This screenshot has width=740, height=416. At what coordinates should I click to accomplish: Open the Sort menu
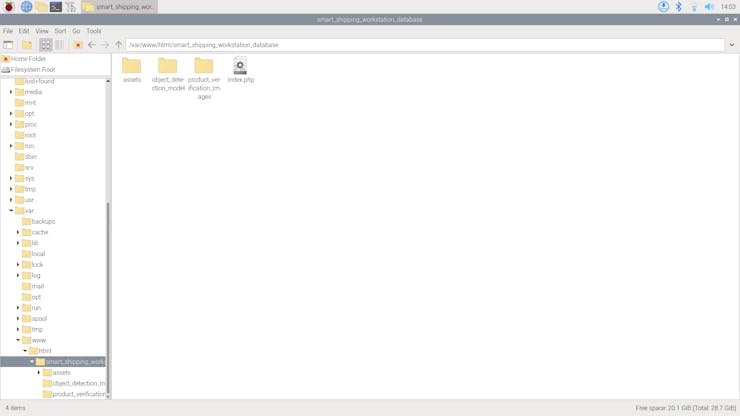(60, 31)
